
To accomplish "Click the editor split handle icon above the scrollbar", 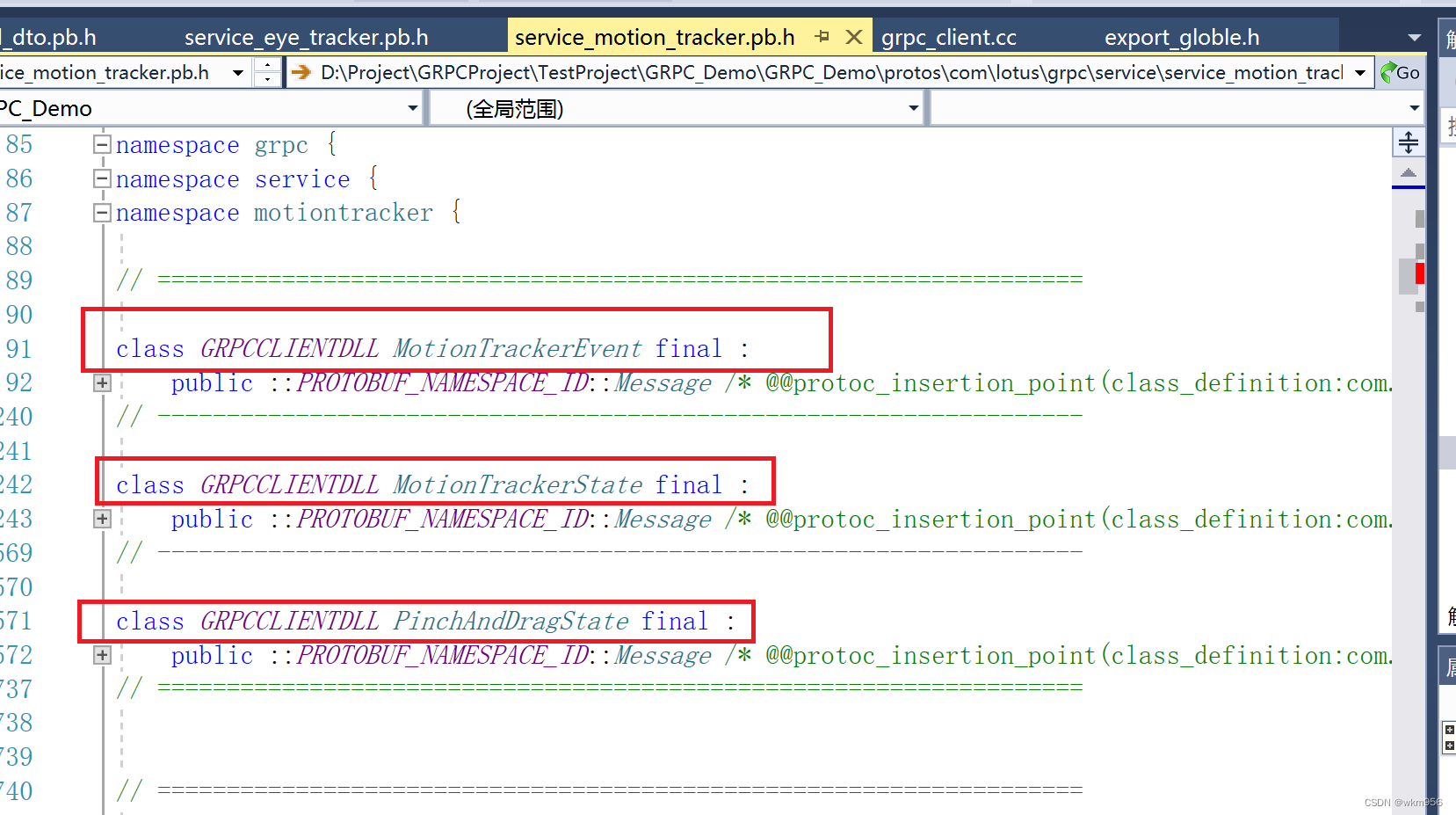I will coord(1409,142).
